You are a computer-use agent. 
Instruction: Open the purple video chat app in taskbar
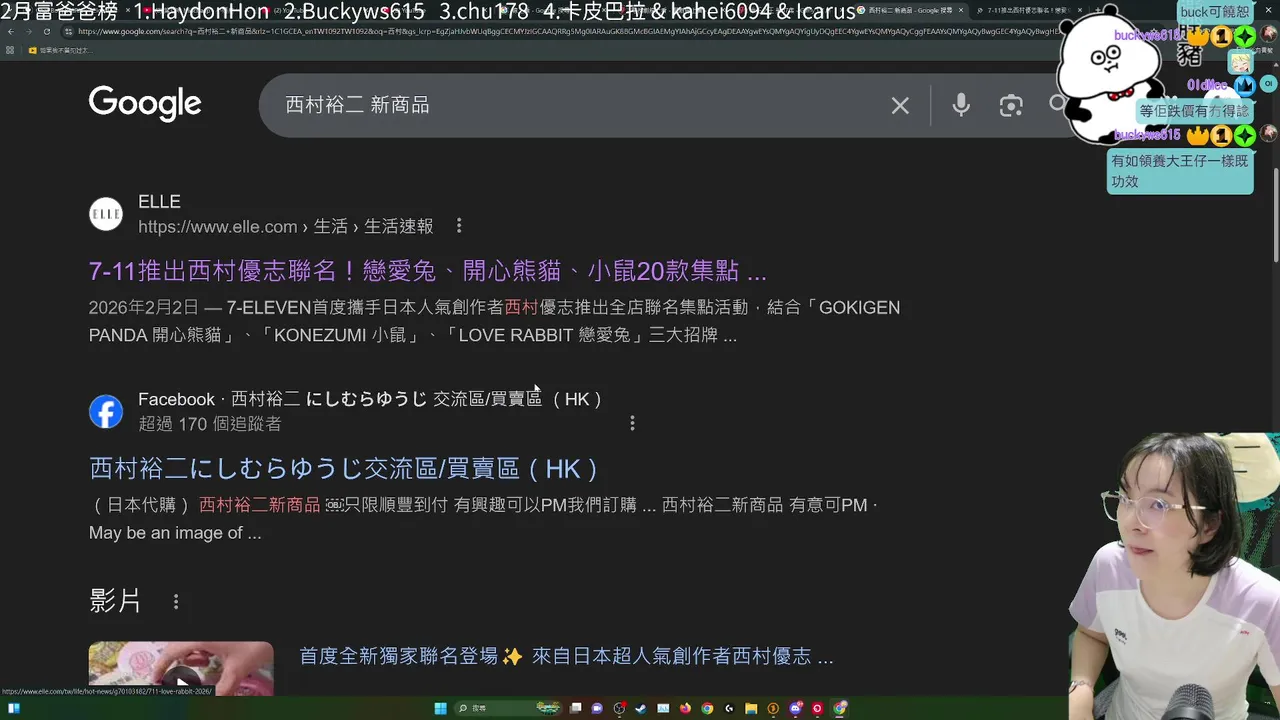(x=597, y=708)
